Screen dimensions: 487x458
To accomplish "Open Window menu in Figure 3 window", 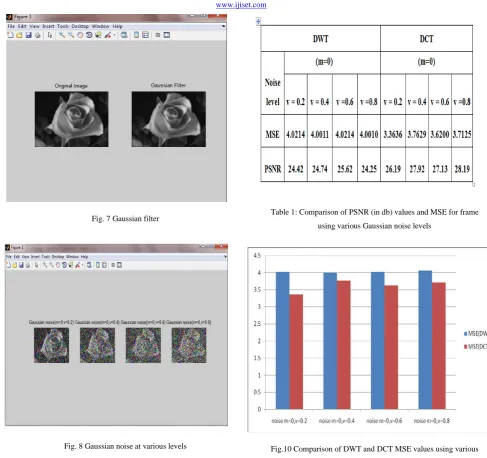I will coord(101,26).
